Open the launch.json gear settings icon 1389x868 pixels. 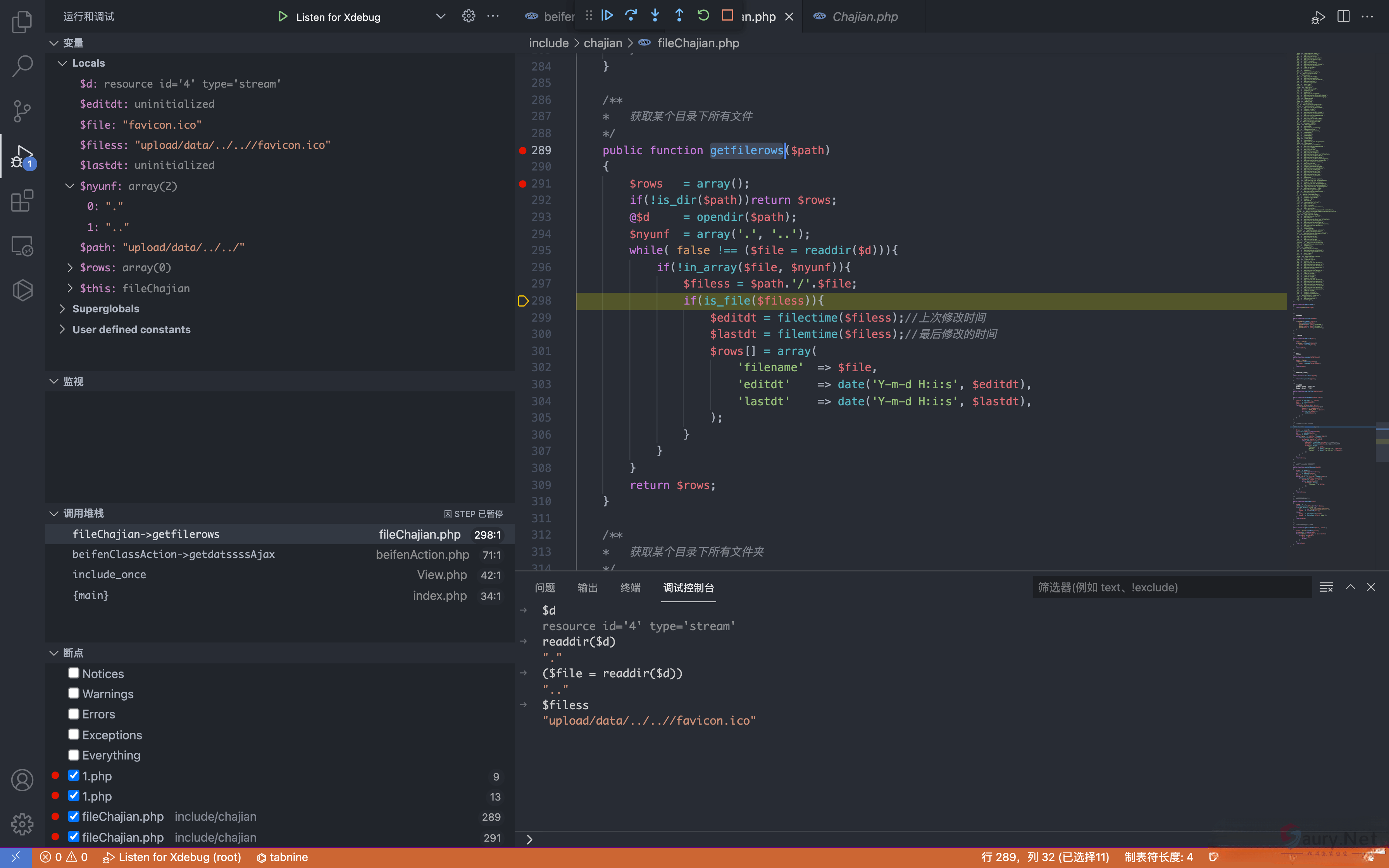click(468, 16)
